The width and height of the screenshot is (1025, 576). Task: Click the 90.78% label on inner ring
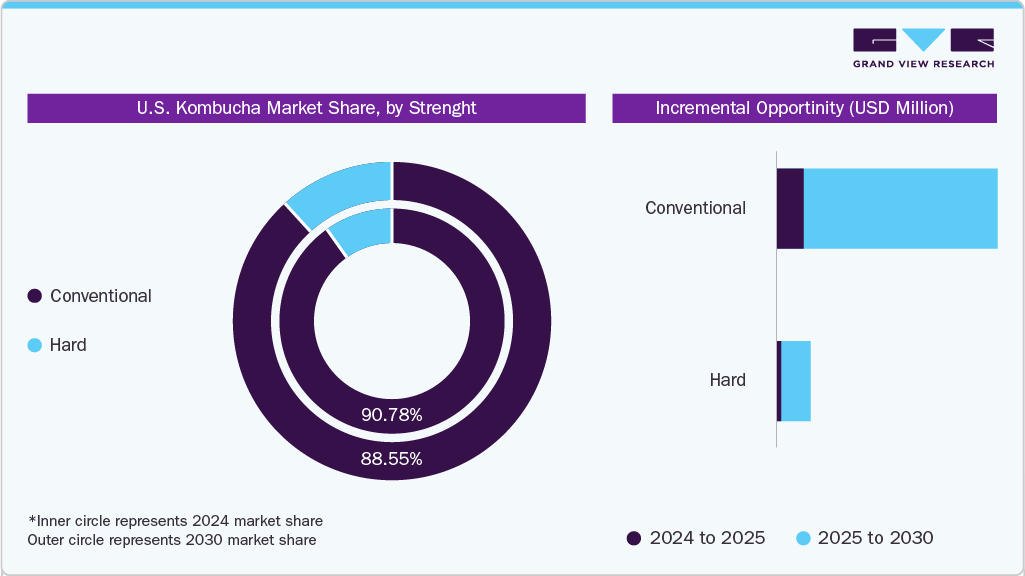coord(392,414)
